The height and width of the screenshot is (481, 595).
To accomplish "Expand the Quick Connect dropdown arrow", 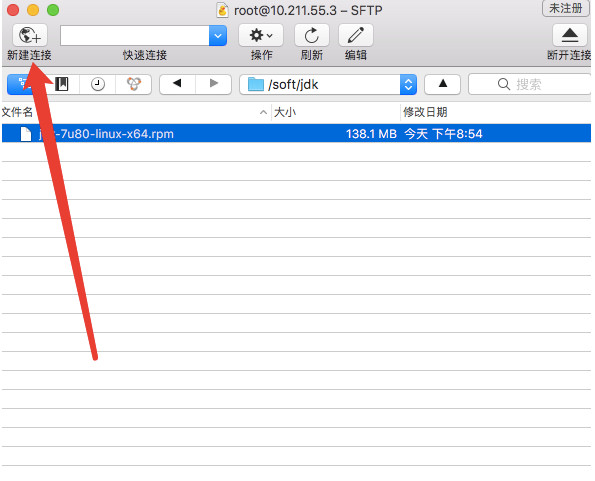I will pos(218,36).
